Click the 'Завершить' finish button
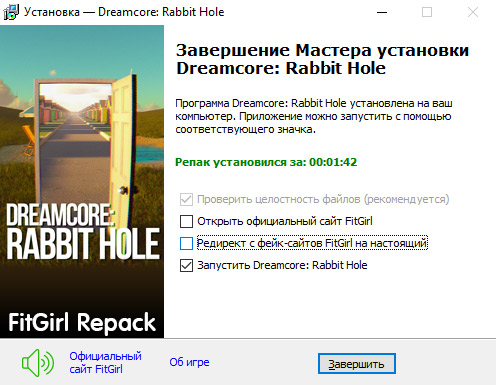 click(357, 364)
